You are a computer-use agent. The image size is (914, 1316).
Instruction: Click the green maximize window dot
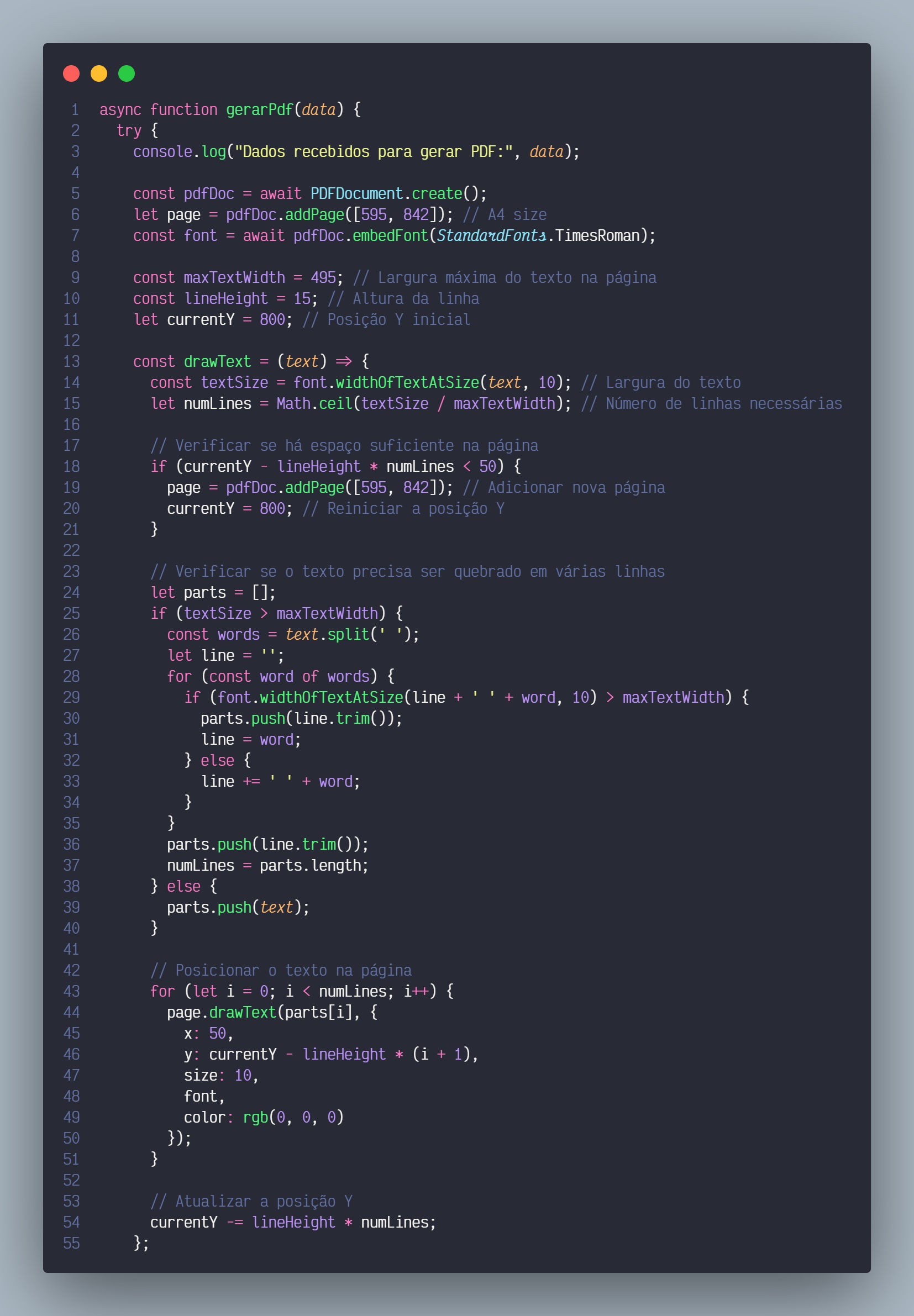pos(127,74)
